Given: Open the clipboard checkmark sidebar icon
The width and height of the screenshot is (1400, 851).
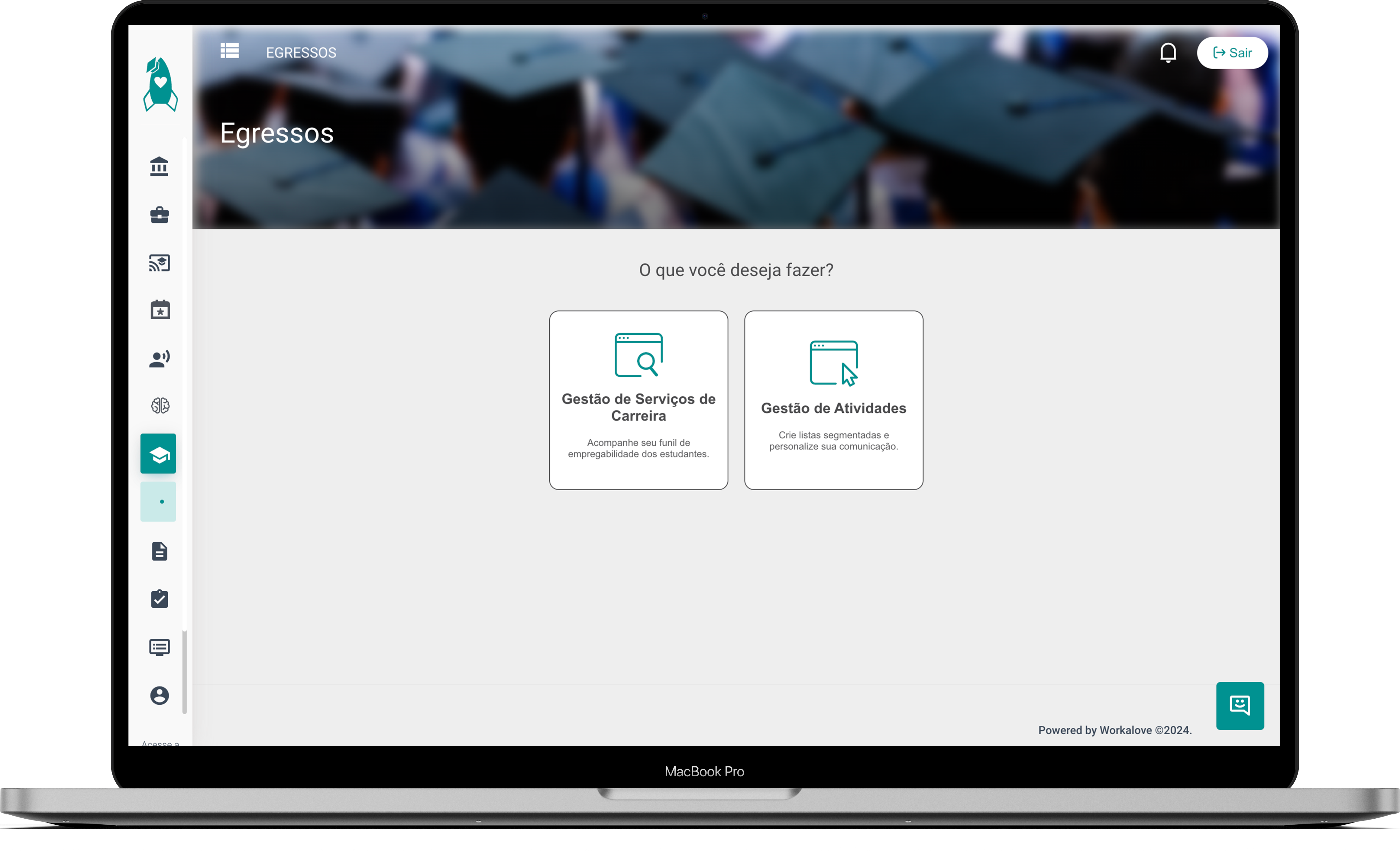Looking at the screenshot, I should pyautogui.click(x=159, y=599).
